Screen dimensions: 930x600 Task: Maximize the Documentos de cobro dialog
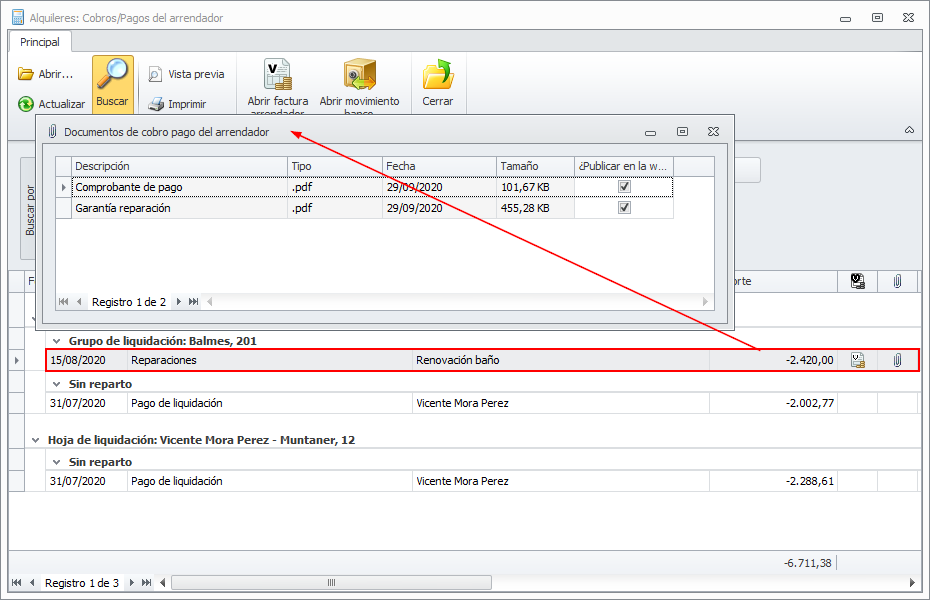click(x=682, y=132)
